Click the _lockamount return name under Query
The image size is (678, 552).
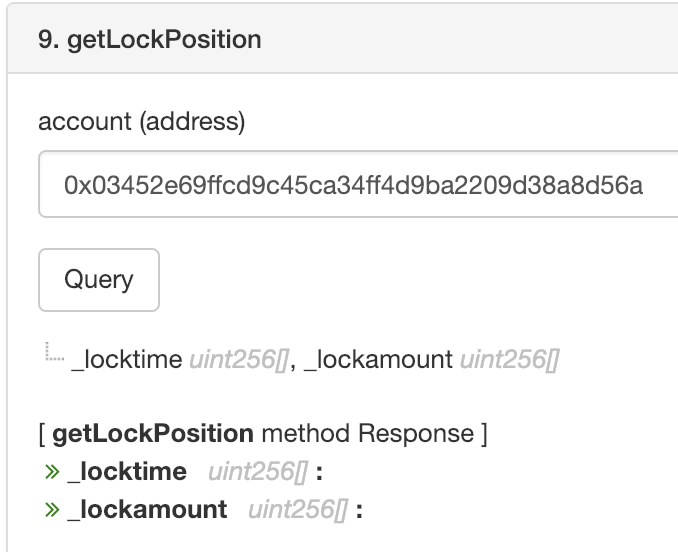379,360
